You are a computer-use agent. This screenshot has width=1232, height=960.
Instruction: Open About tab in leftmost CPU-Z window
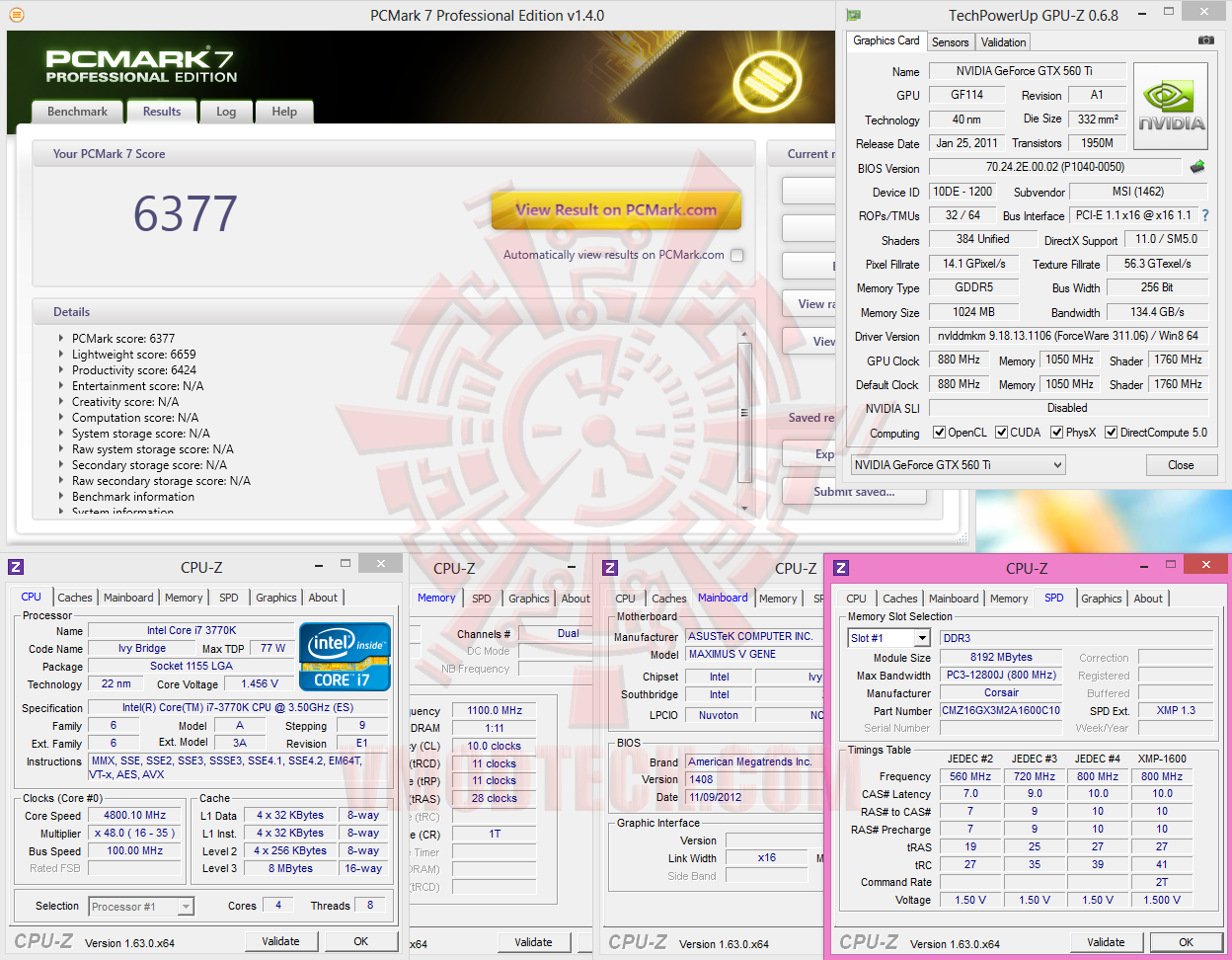pyautogui.click(x=323, y=598)
